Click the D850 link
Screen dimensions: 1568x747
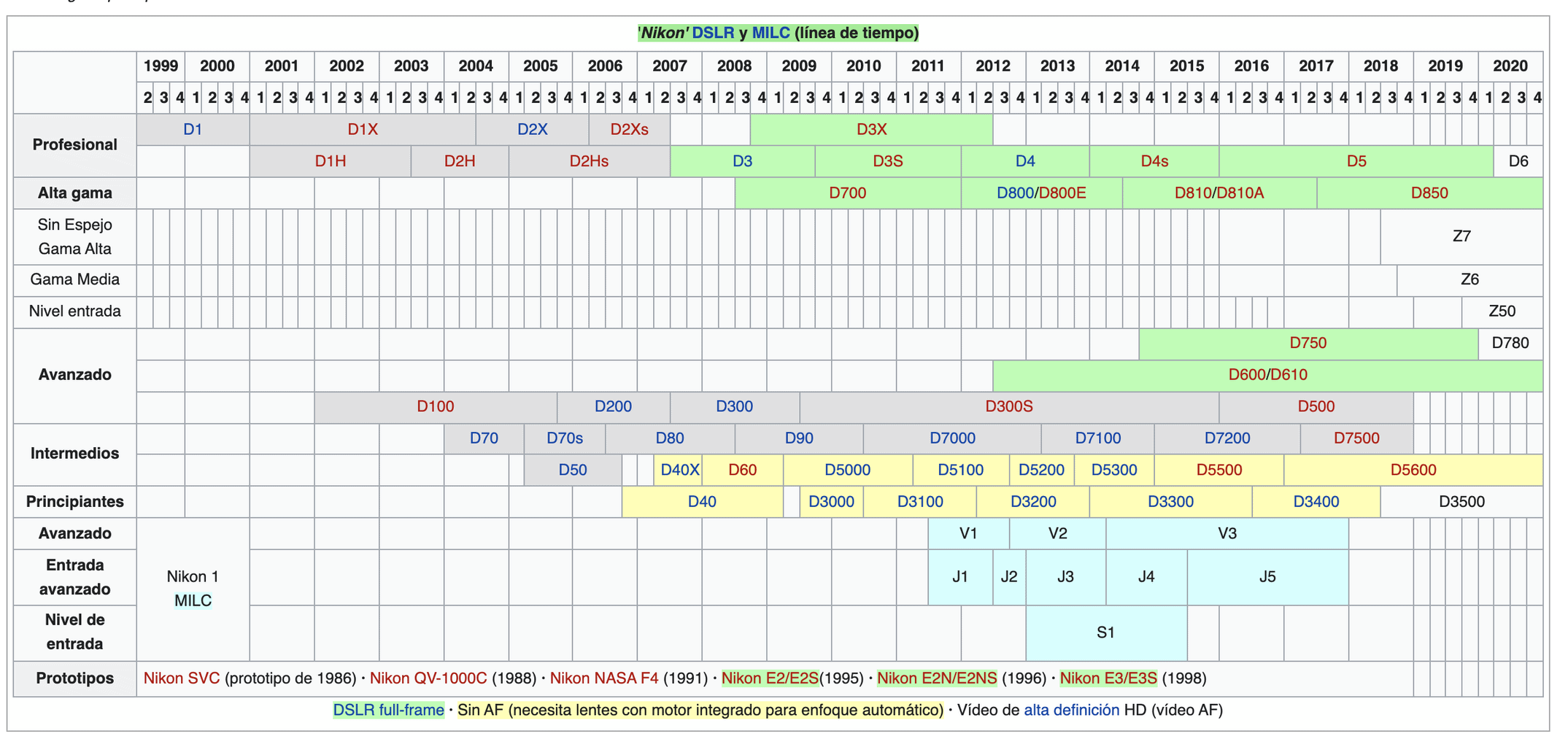[x=1429, y=193]
